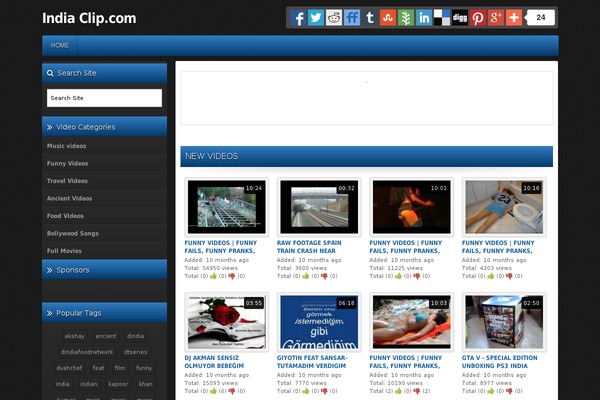Thumbs up the Giyotin feat Sansar video
This screenshot has width=600, height=400.
click(306, 391)
